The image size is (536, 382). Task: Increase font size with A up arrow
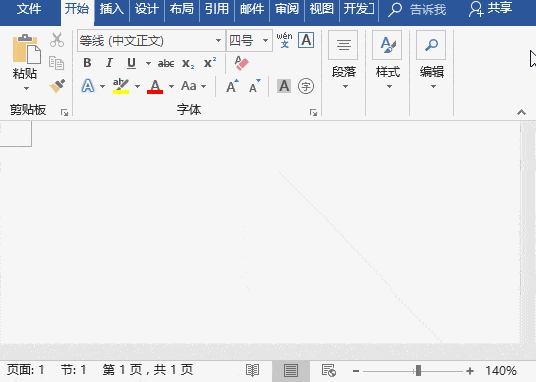pyautogui.click(x=232, y=86)
